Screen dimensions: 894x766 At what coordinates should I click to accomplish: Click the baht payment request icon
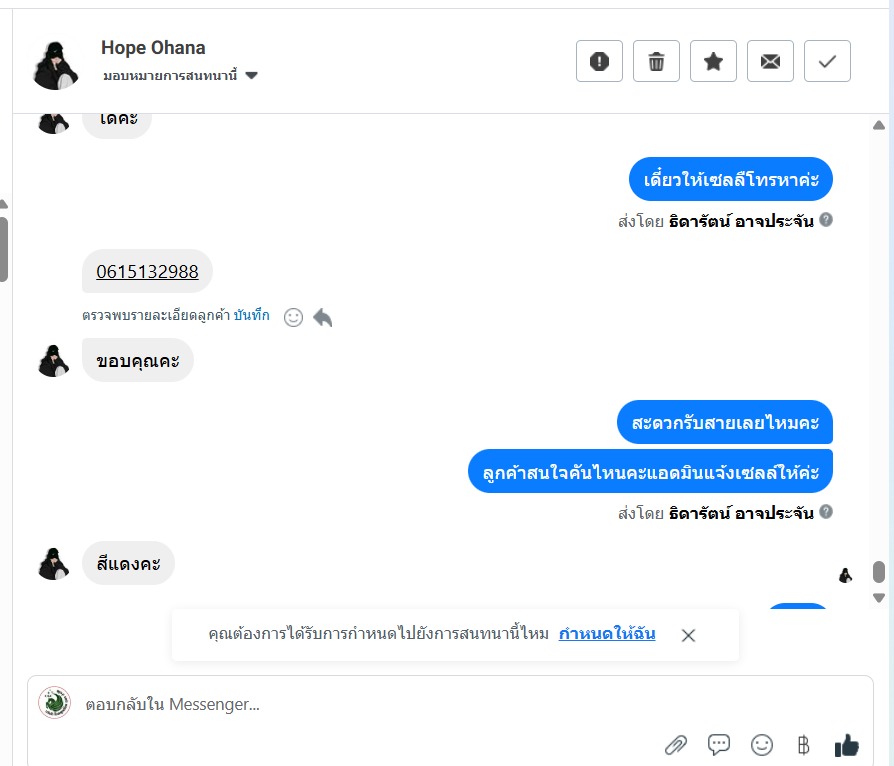click(x=803, y=744)
